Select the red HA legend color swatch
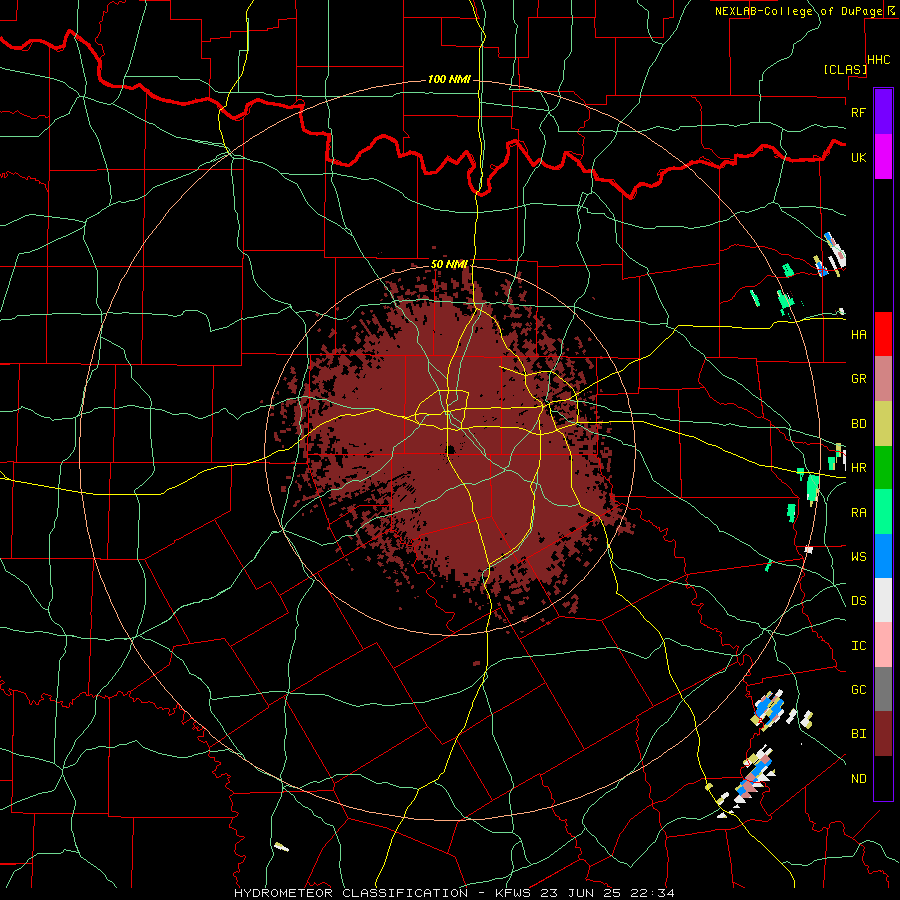 coord(883,334)
